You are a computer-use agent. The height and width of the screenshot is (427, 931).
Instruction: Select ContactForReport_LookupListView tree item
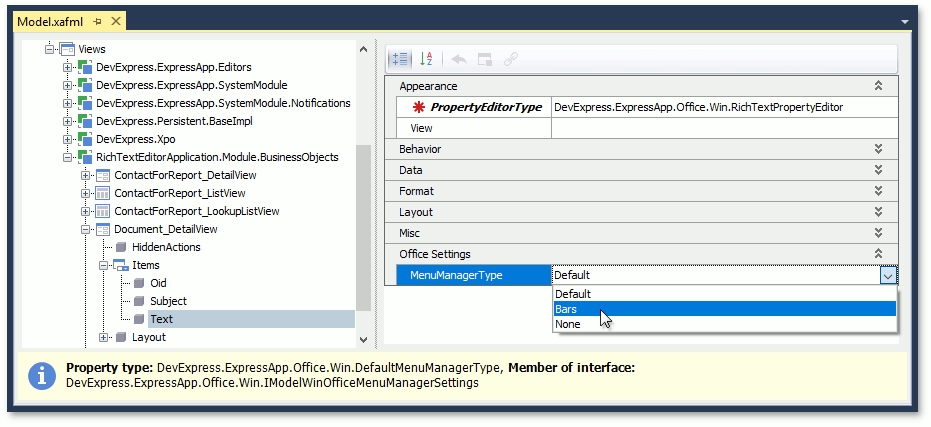[x=197, y=211]
